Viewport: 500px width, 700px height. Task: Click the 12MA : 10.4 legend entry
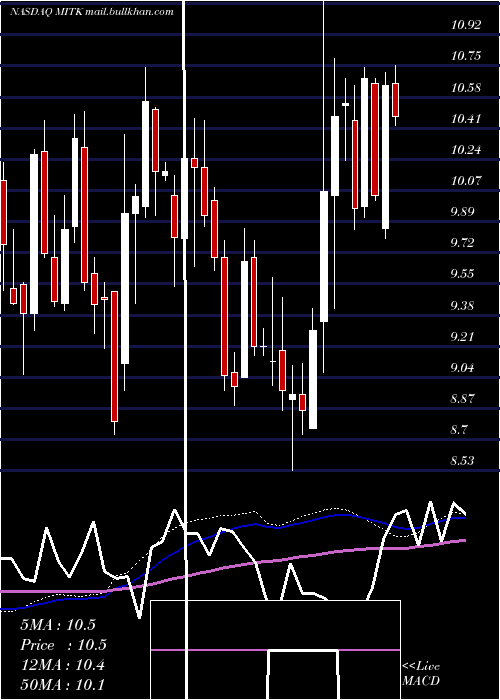pyautogui.click(x=62, y=665)
